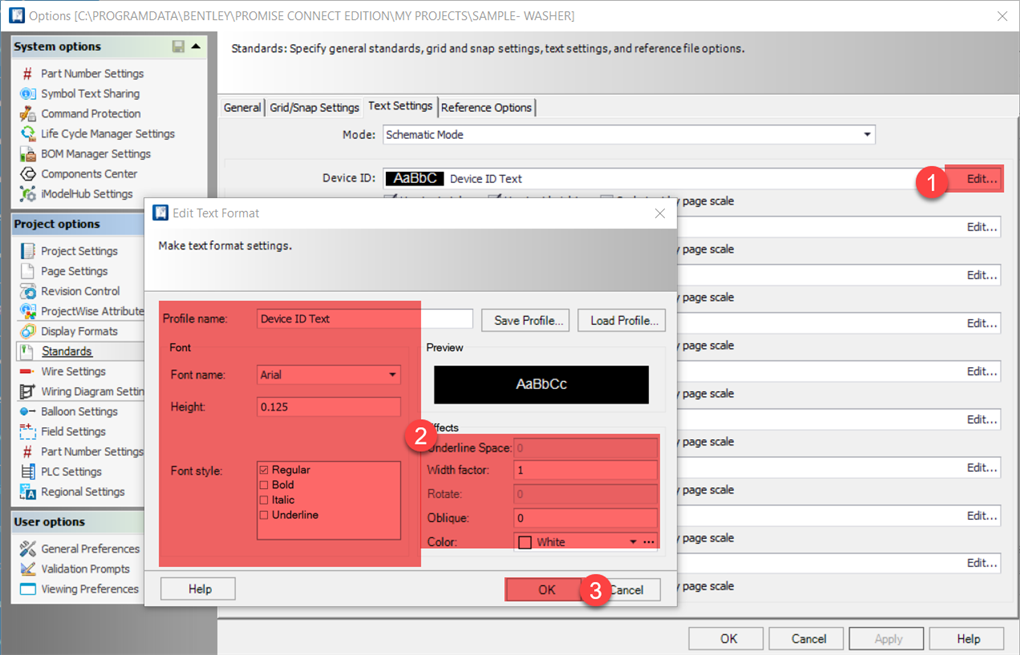Viewport: 1020px width, 655px height.
Task: Select the Text Settings tab
Action: tap(400, 105)
